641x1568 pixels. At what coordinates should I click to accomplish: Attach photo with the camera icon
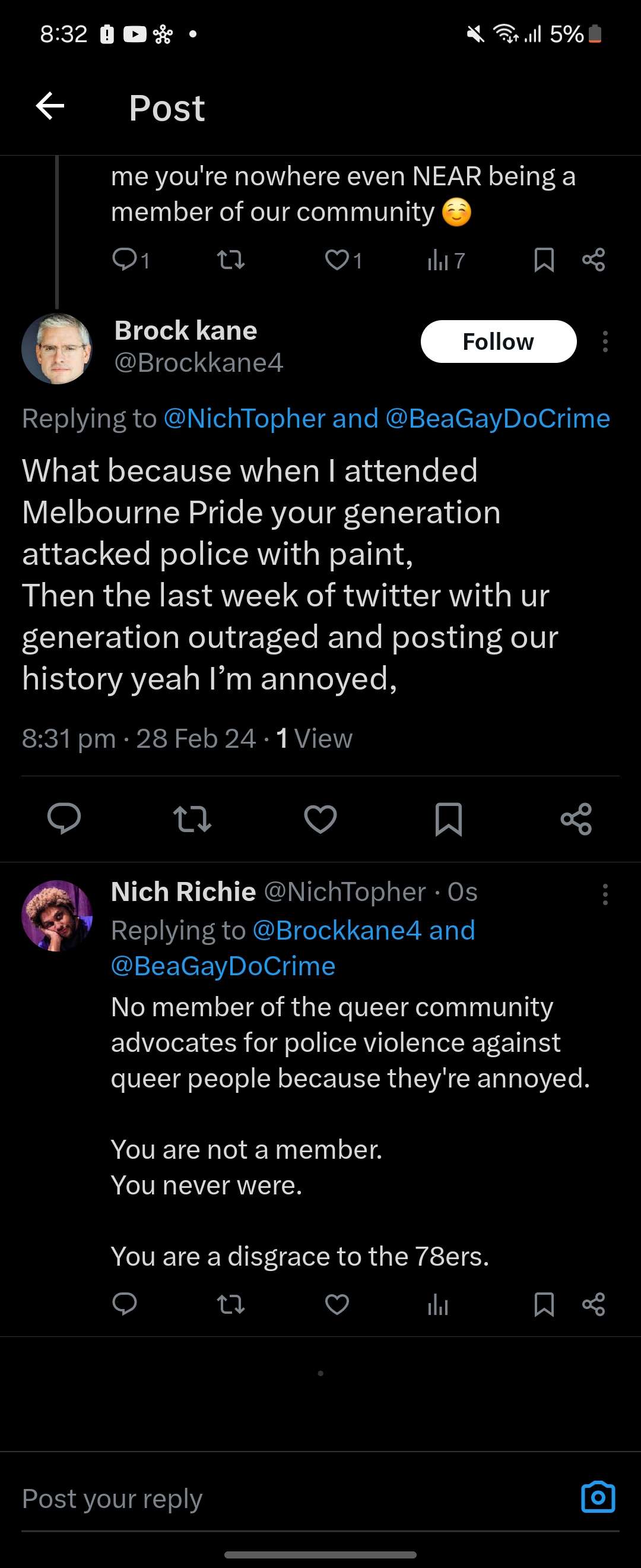coord(598,1497)
